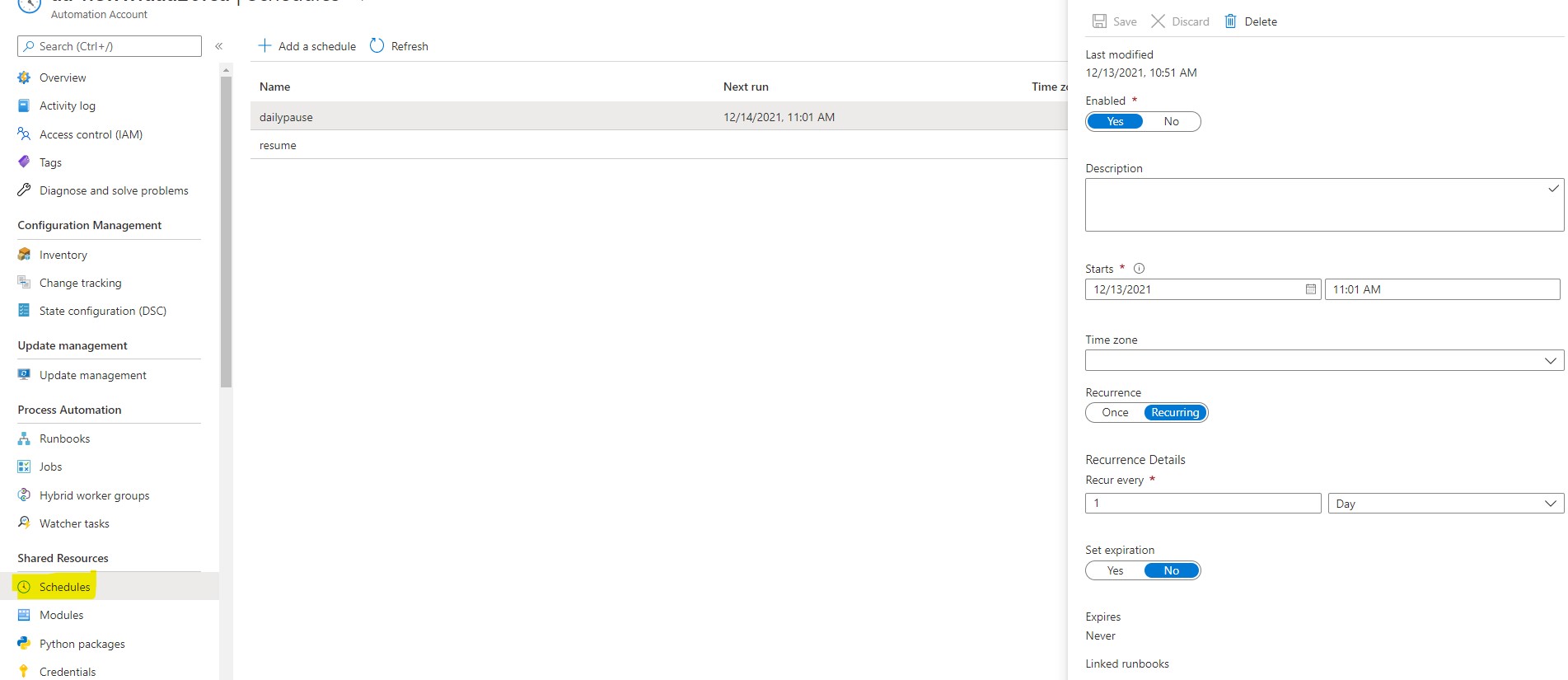Open Jobs menu item
The height and width of the screenshot is (680, 1568).
(50, 467)
